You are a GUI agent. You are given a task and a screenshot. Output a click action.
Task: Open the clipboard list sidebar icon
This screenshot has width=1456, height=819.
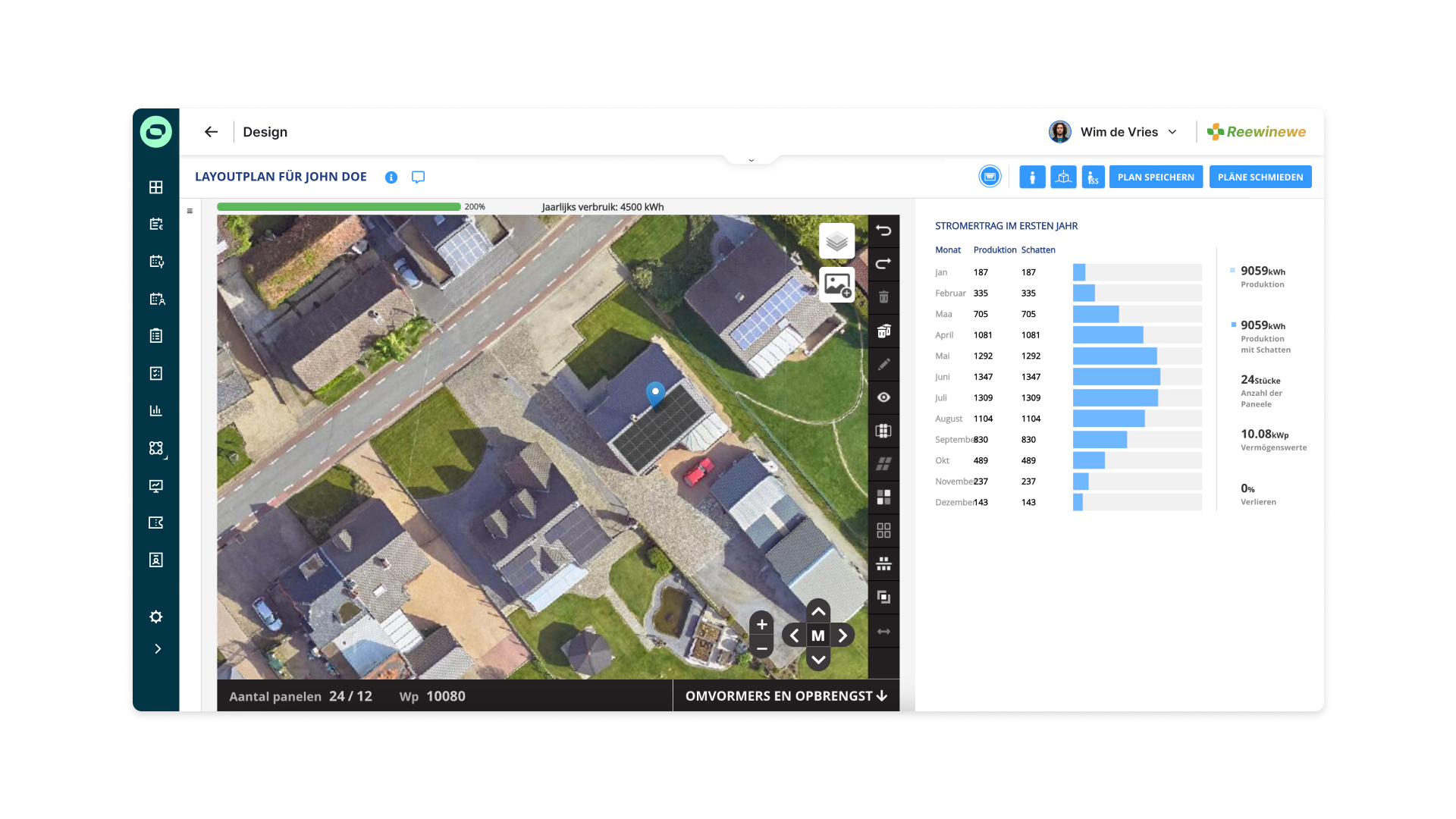[x=156, y=336]
